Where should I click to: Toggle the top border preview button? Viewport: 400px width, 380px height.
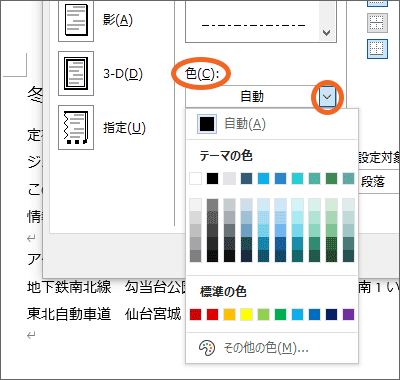(377, 3)
